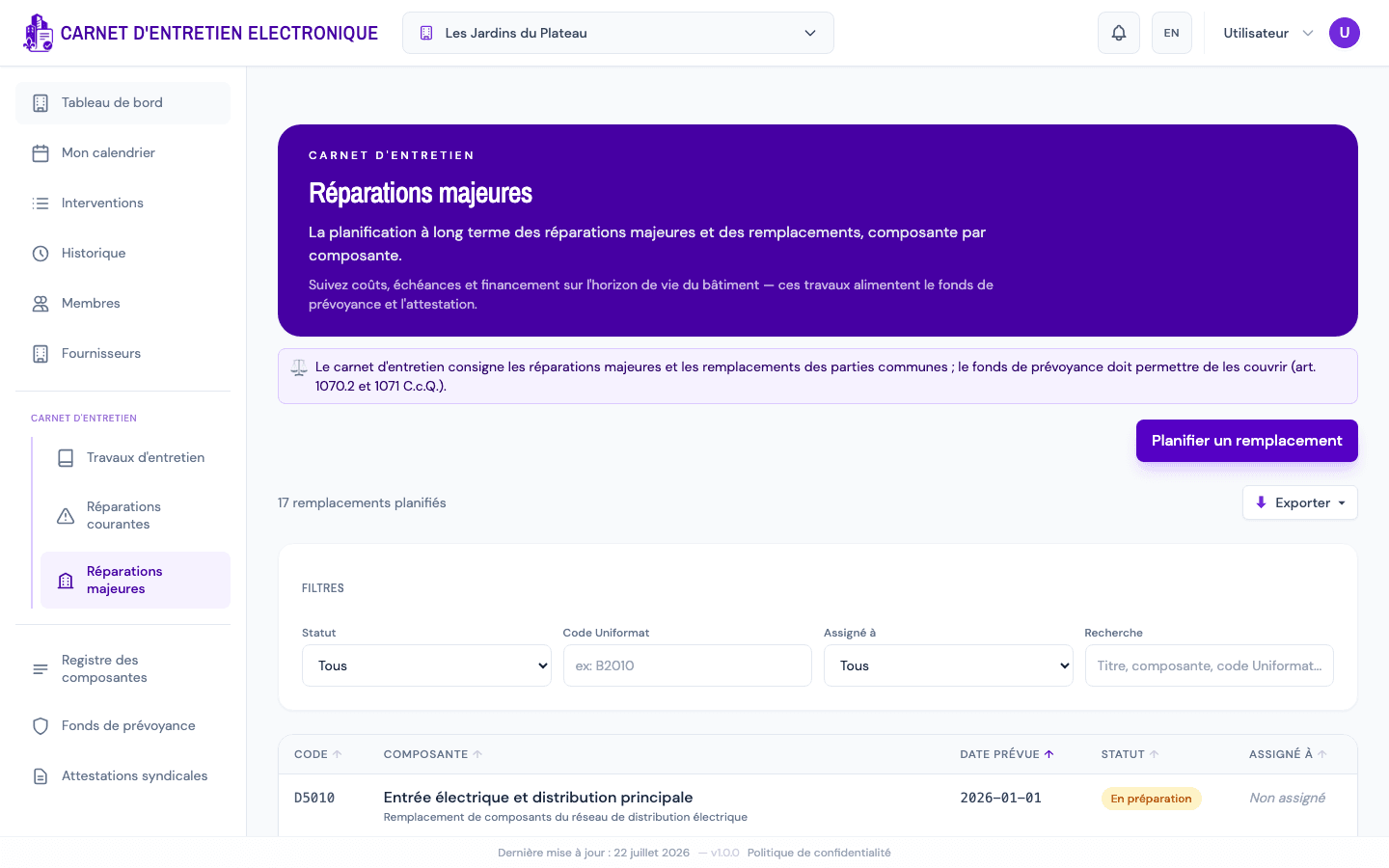Open the Exporter dropdown menu
1389x868 pixels.
[x=1300, y=502]
